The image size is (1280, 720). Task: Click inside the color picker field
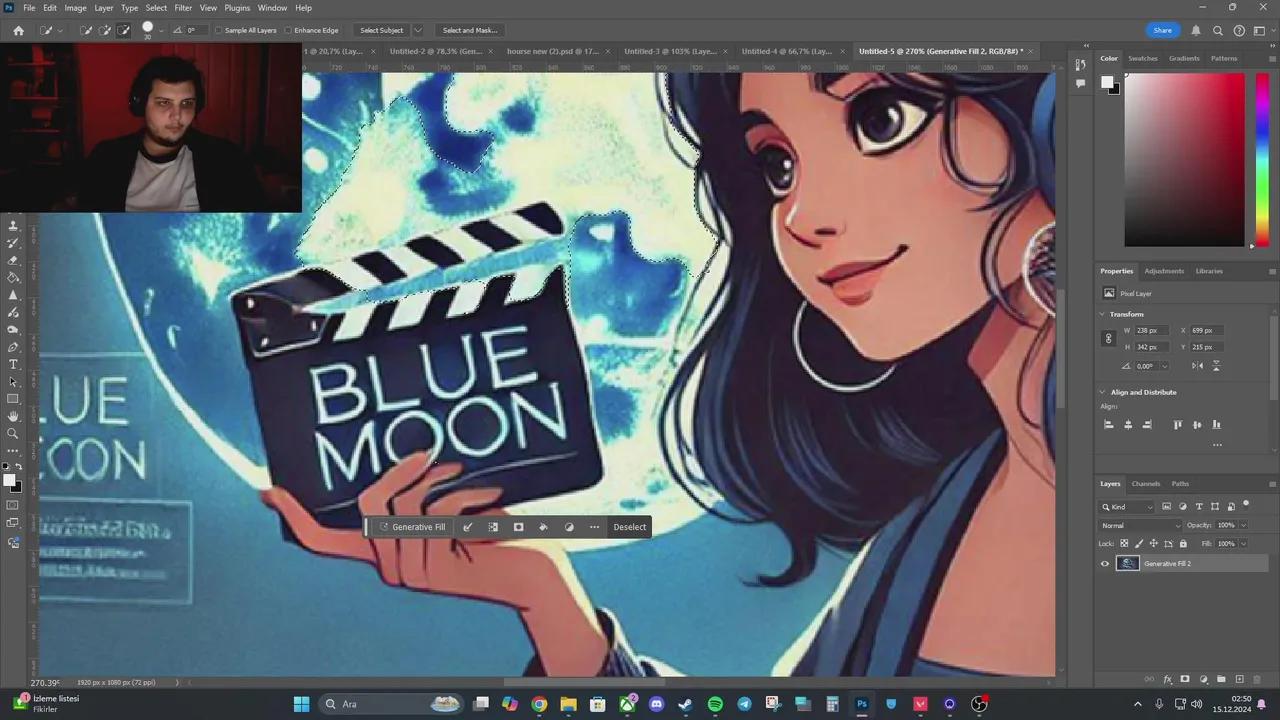click(1184, 160)
